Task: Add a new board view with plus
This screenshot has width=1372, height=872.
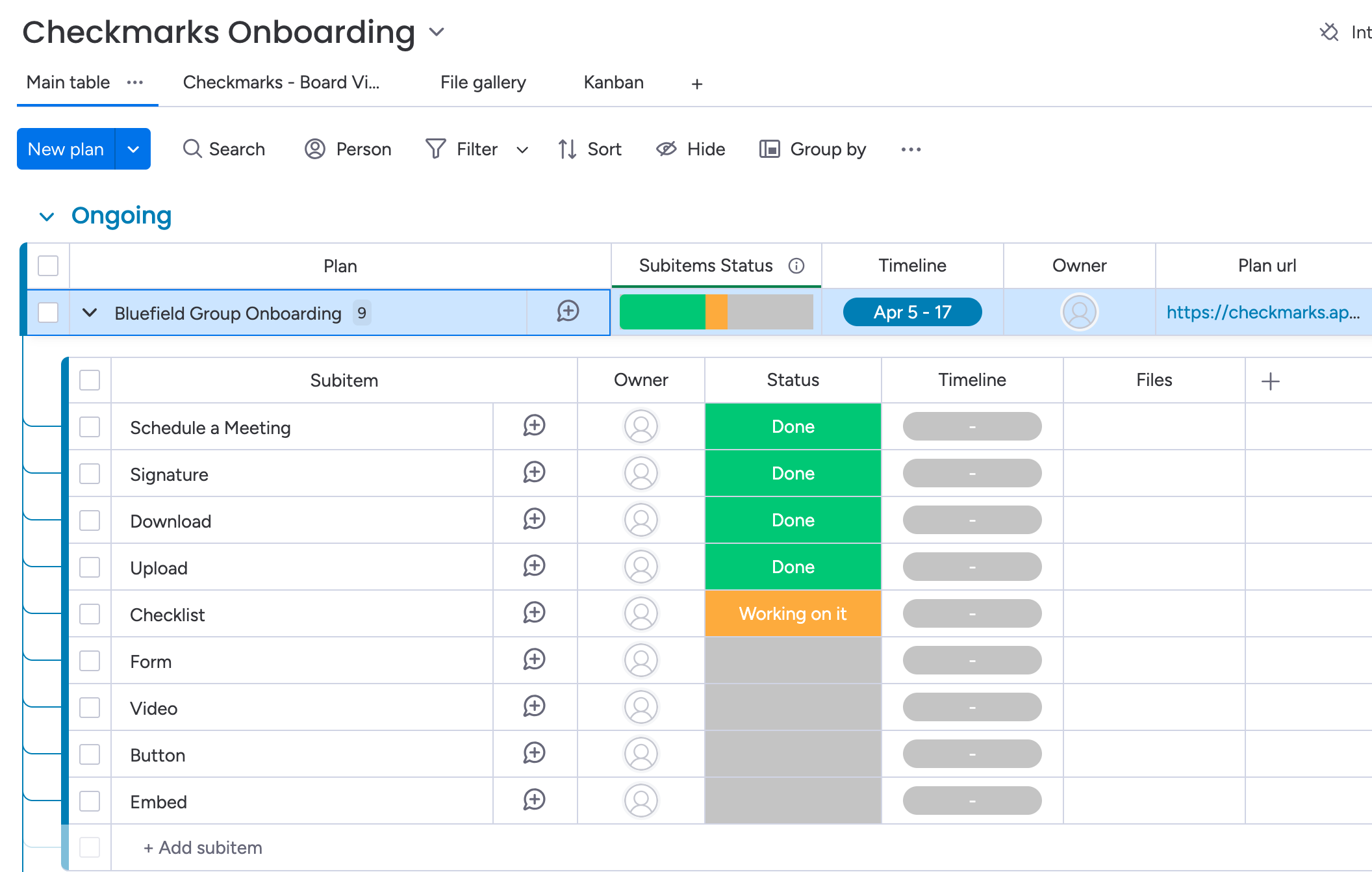Action: click(697, 84)
